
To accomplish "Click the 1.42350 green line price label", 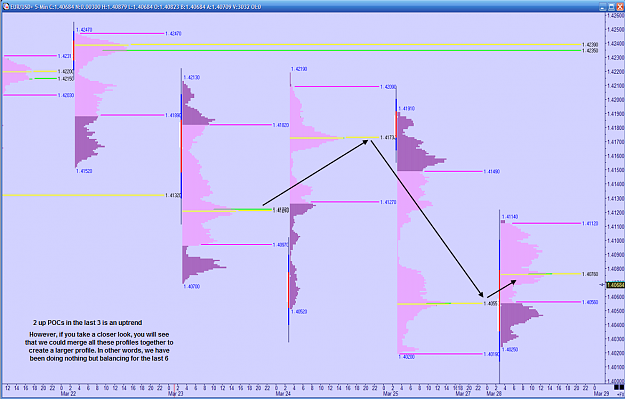I will (590, 51).
